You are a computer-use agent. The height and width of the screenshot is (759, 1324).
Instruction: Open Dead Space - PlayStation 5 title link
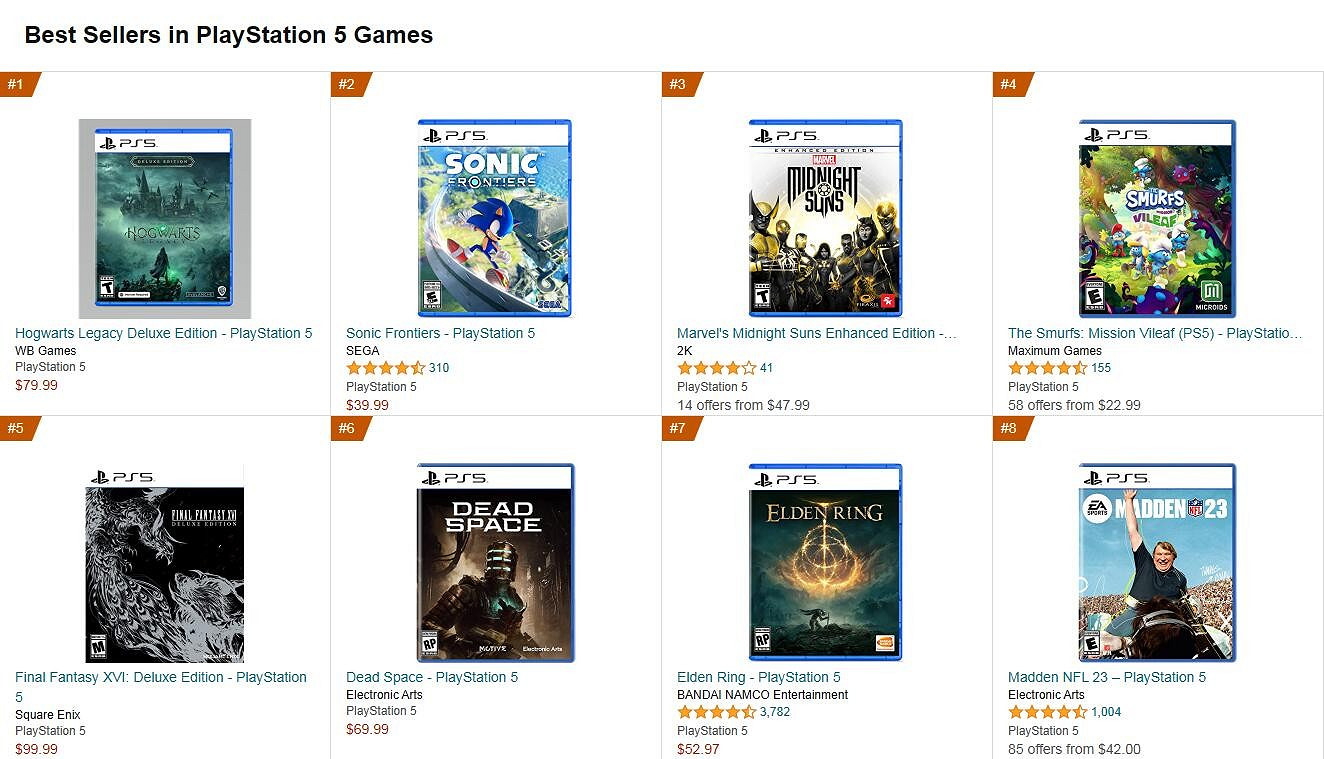coord(432,677)
